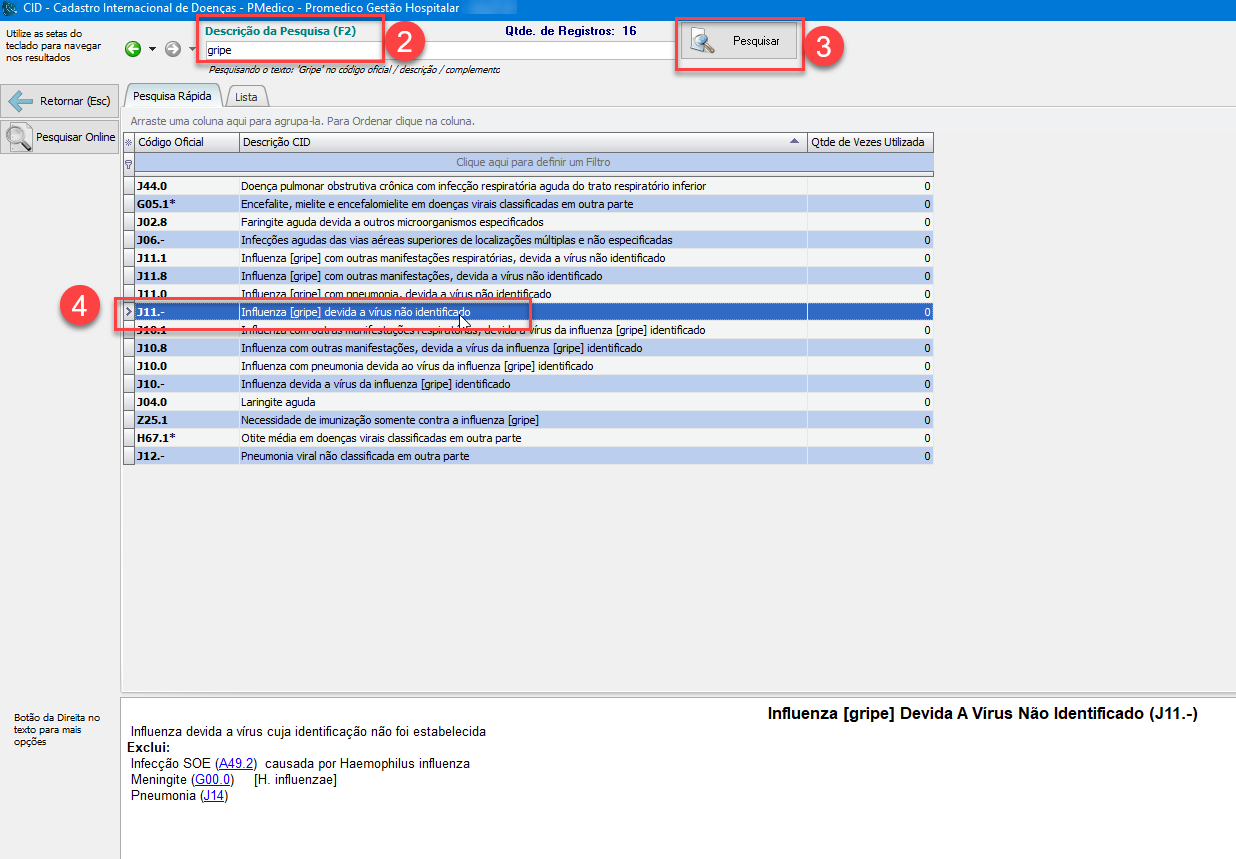Follow the G00.0 meningite link
1236x859 pixels.
pos(212,779)
